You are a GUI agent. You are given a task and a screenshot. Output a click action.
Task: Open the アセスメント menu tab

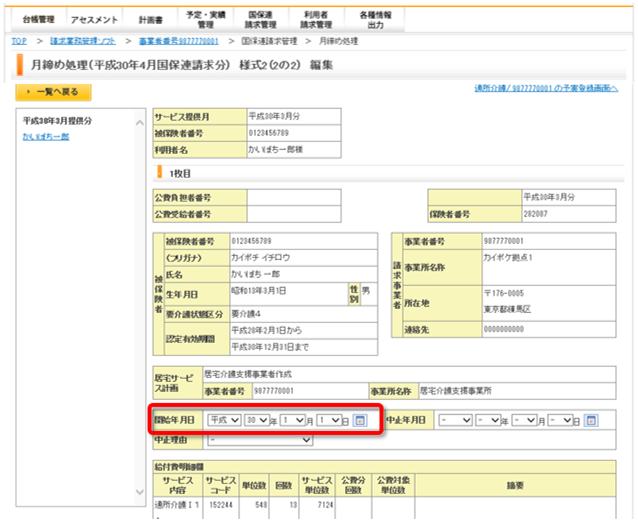click(x=94, y=20)
